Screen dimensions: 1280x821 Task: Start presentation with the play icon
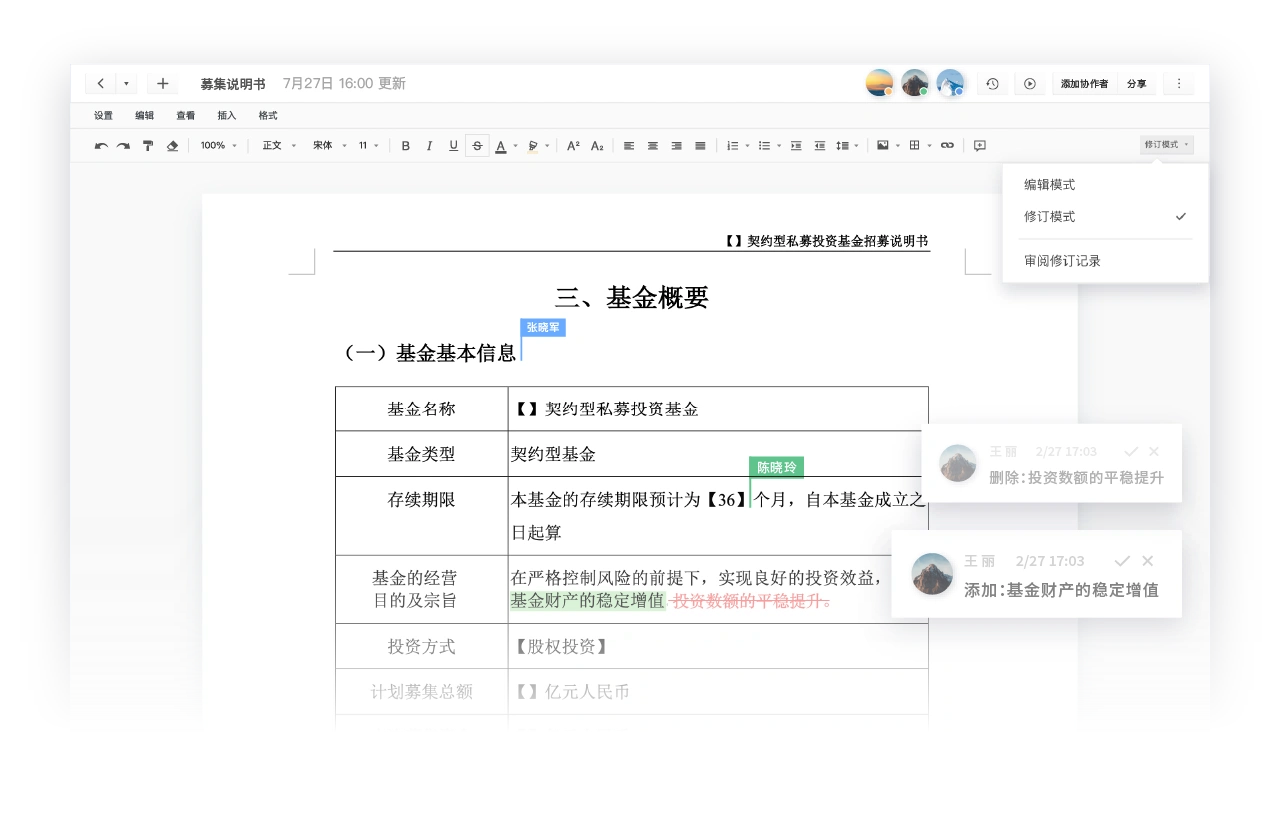tap(1030, 84)
